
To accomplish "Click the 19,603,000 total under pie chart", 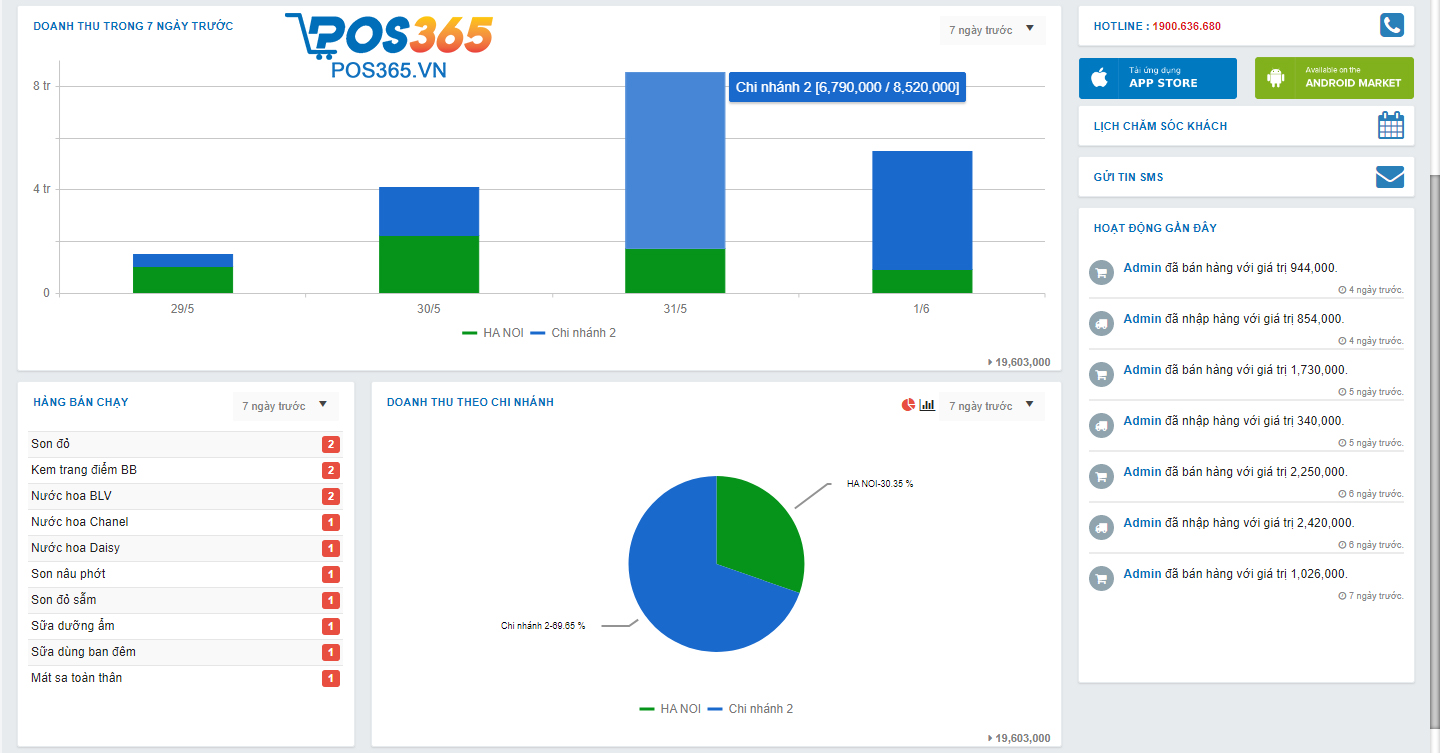I will click(1019, 738).
